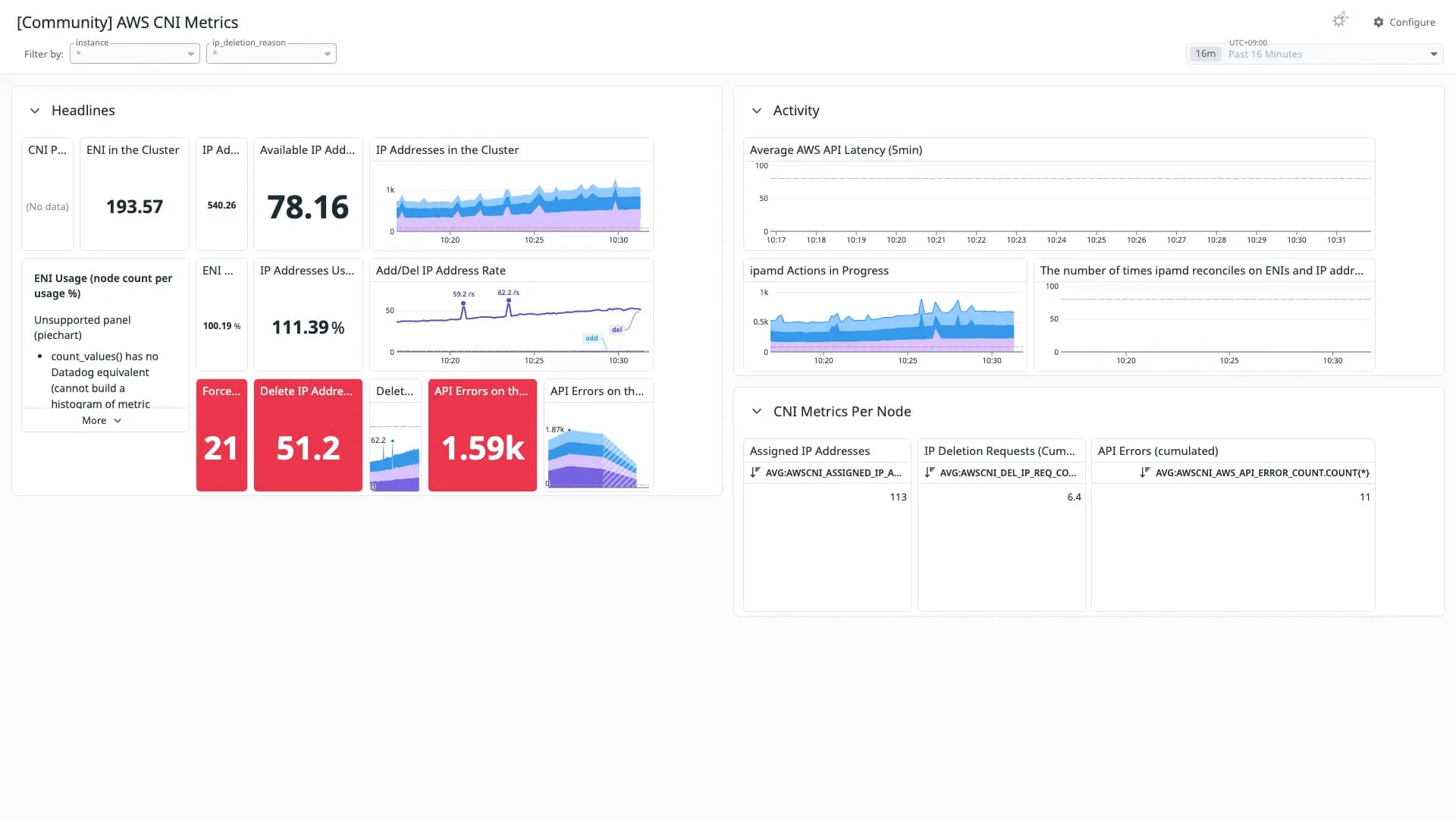Click the dashboard title AWS CNI Metrics

(127, 23)
